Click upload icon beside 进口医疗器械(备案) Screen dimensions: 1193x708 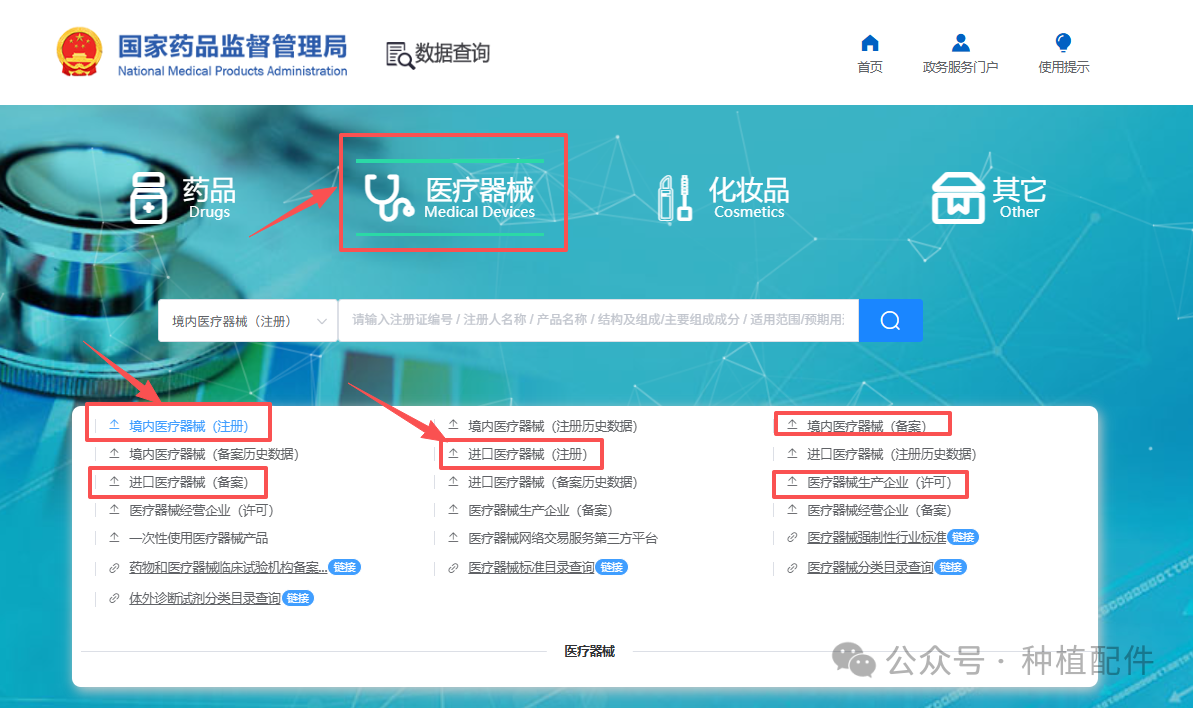[x=114, y=481]
